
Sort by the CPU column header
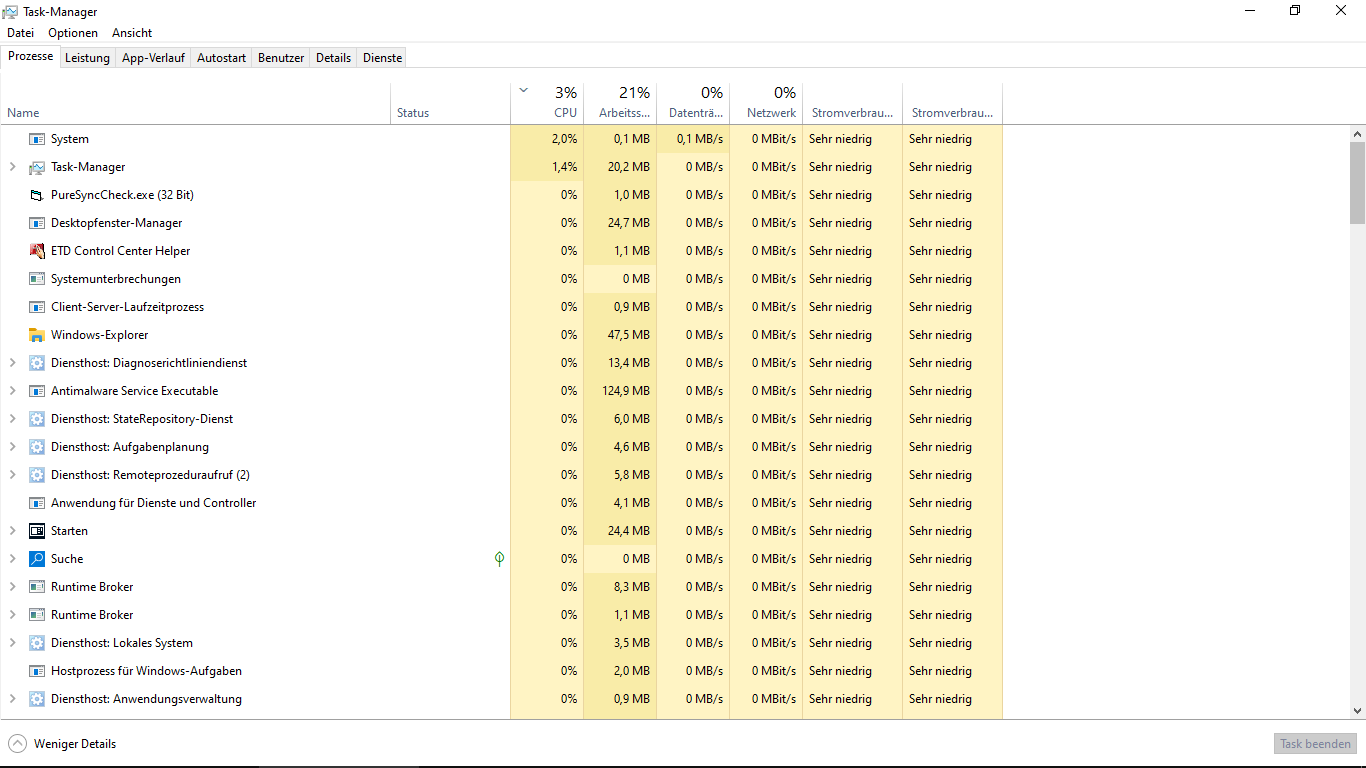click(x=547, y=103)
